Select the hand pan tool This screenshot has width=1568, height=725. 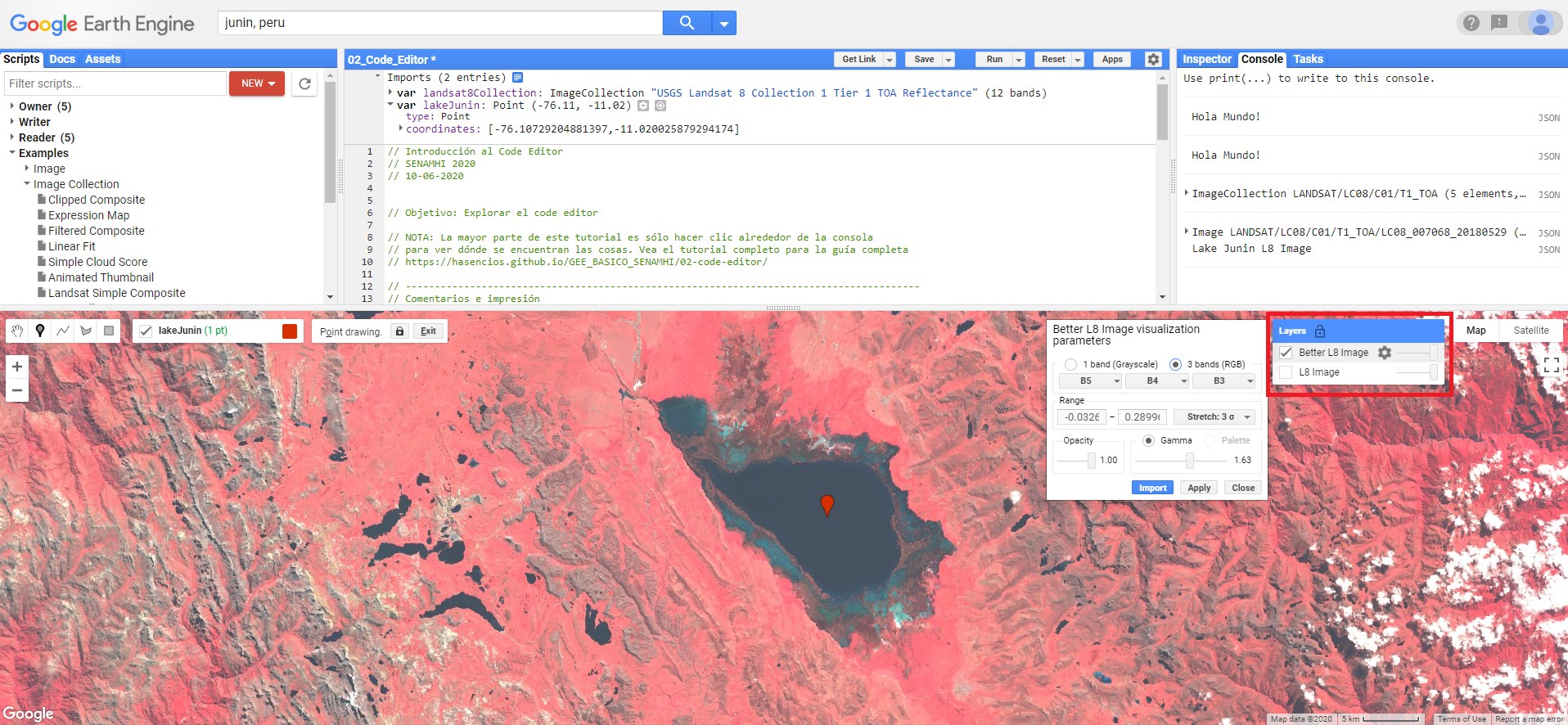(x=17, y=331)
